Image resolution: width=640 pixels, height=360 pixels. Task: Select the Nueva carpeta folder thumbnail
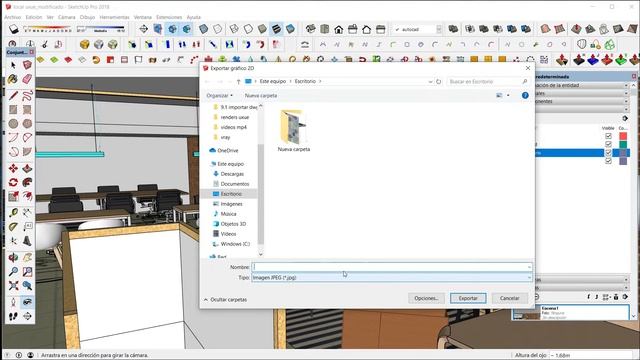coord(293,131)
